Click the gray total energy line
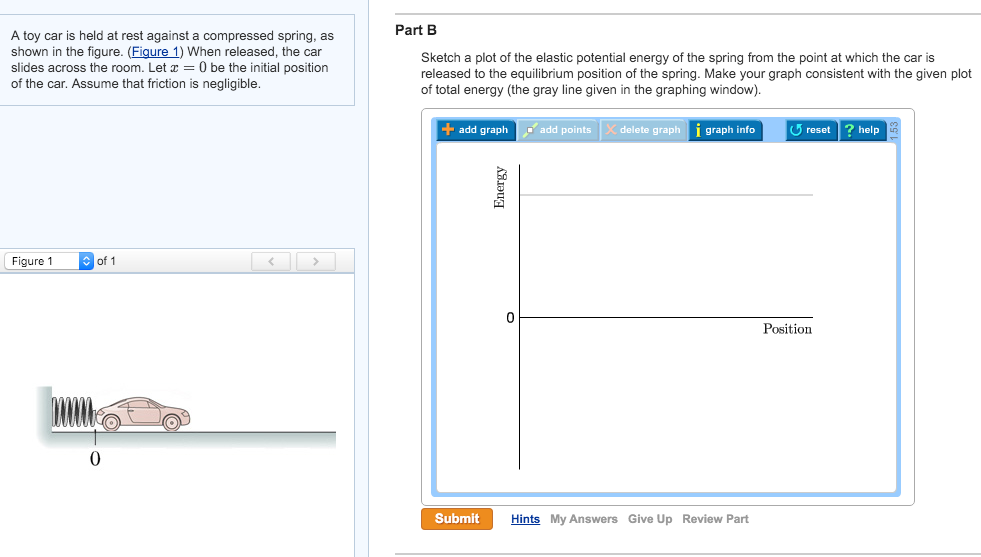Screen dimensions: 981x557 [666, 195]
